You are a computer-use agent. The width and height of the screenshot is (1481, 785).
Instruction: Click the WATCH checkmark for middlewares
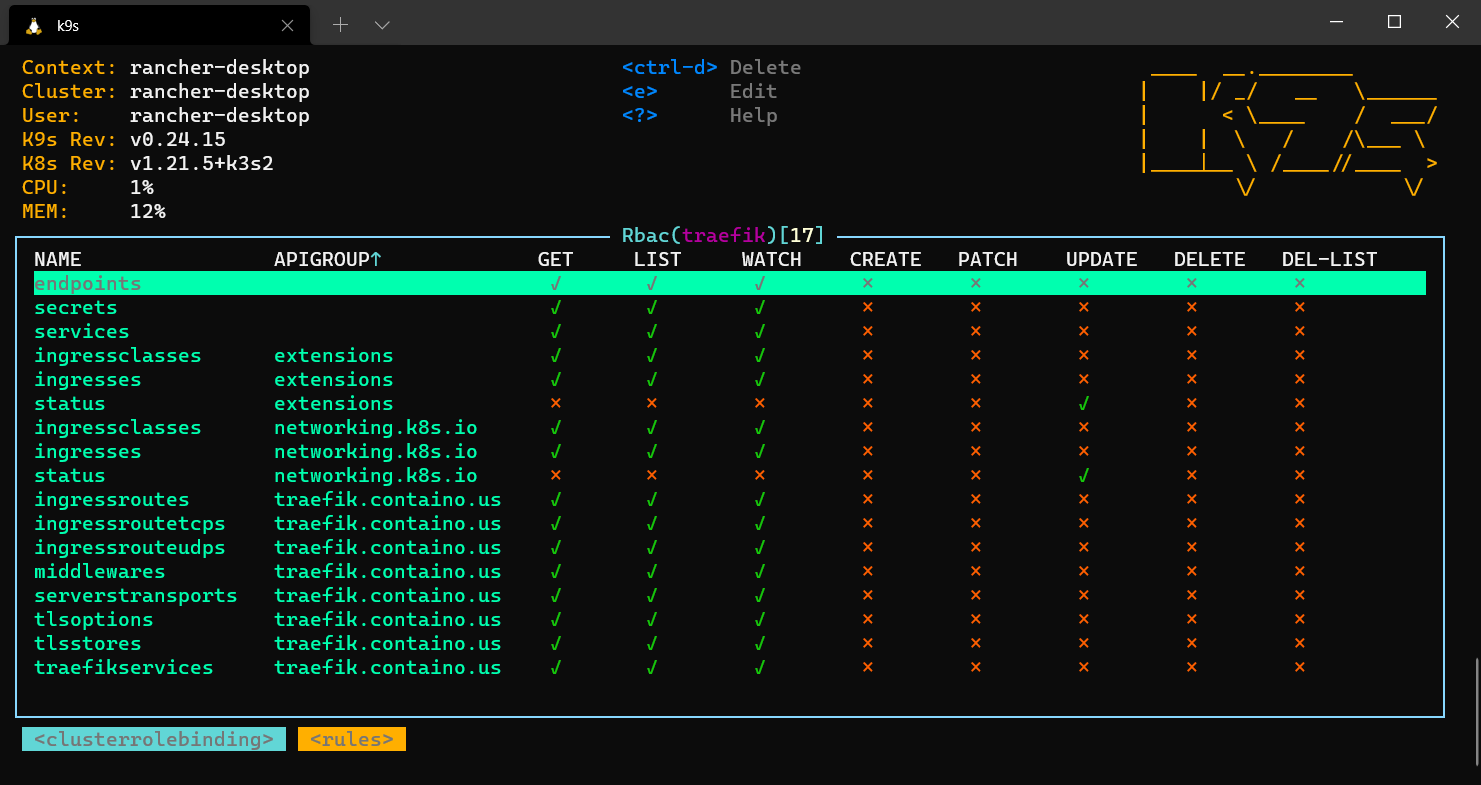[759, 572]
